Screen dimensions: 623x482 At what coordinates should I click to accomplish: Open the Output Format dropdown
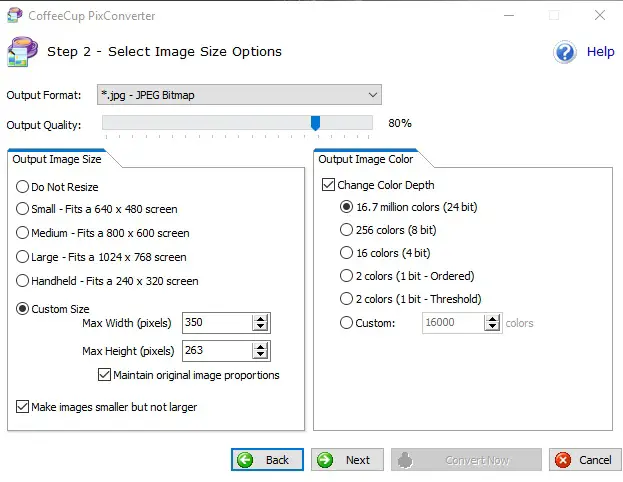(240, 95)
